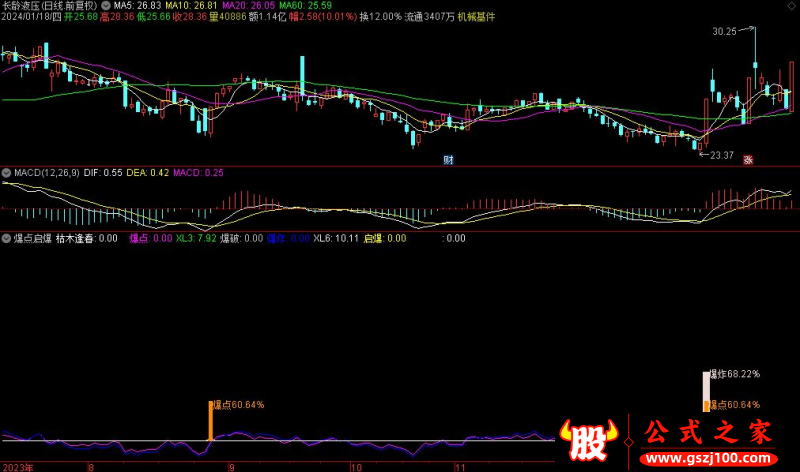The width and height of the screenshot is (800, 472).
Task: Click the orange 爆点60.64% signal bar in September
Action: [211, 420]
